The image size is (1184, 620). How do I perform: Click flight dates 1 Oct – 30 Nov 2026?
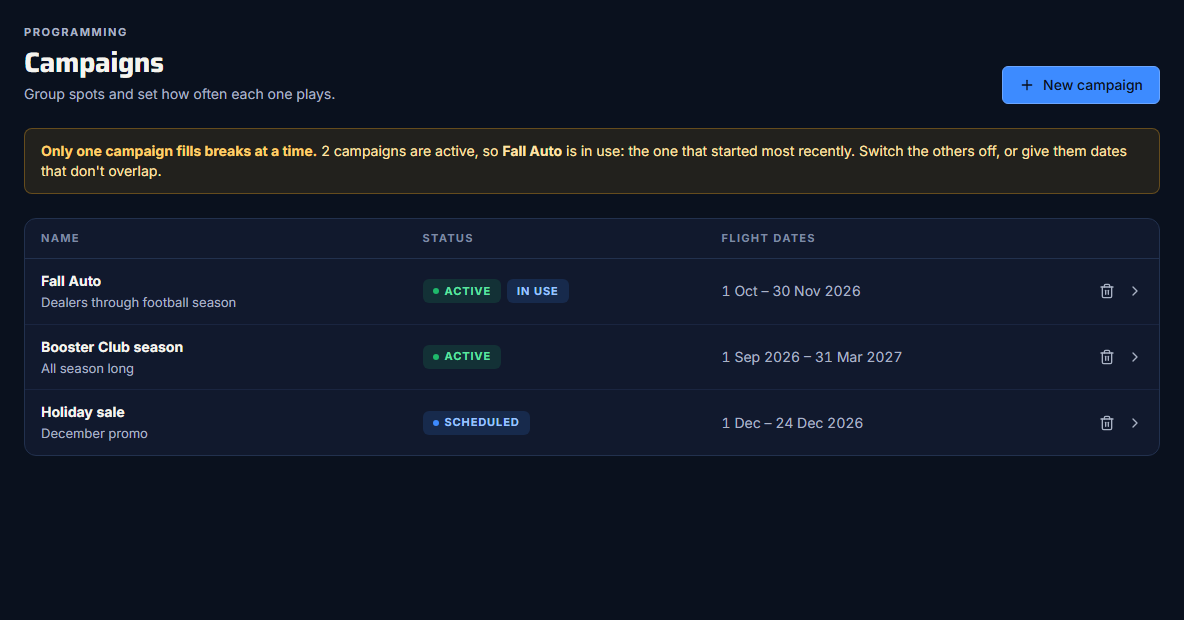pos(791,291)
